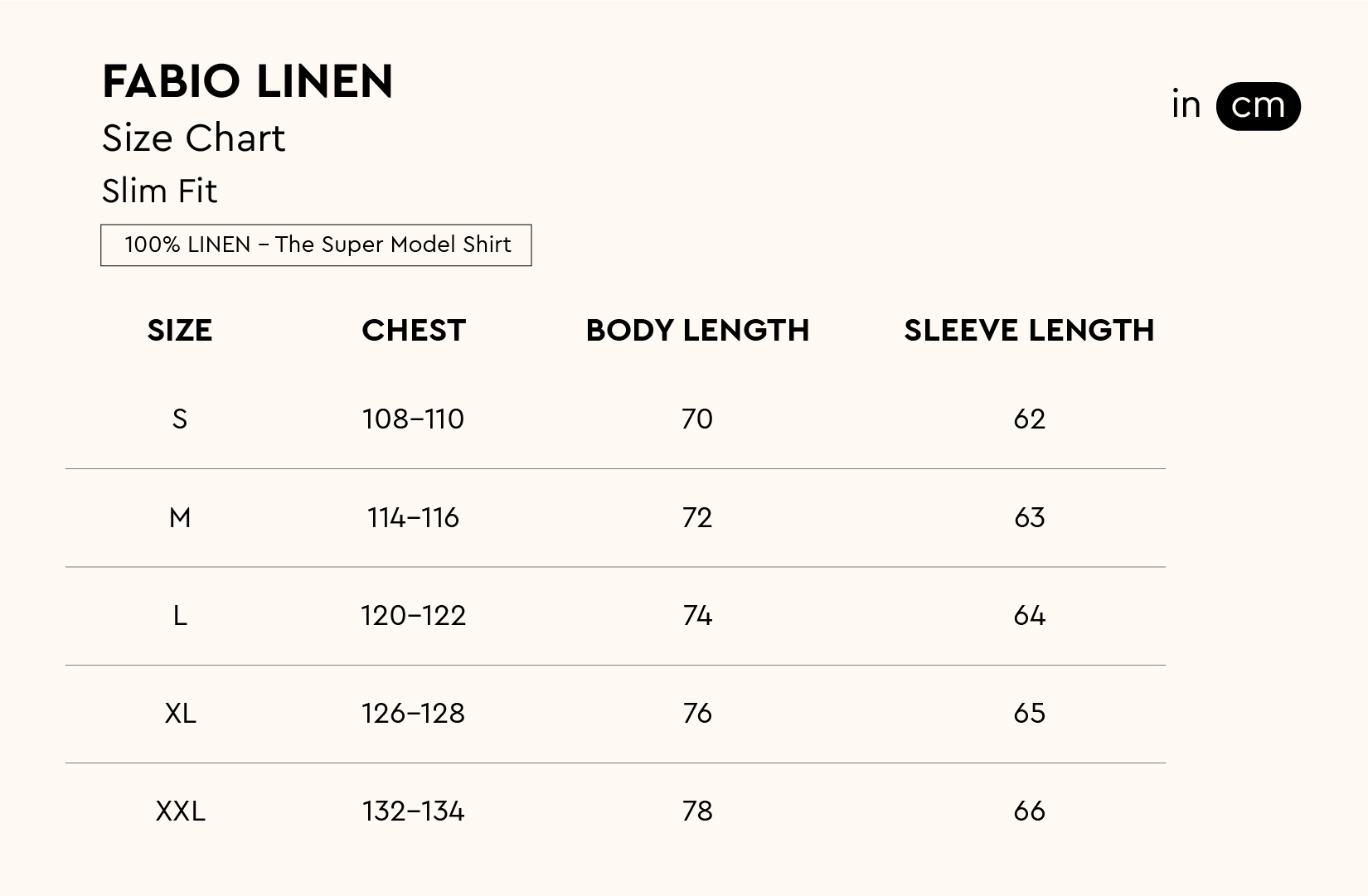The width and height of the screenshot is (1368, 896).
Task: Click the BODY LENGTH column header
Action: (x=697, y=330)
